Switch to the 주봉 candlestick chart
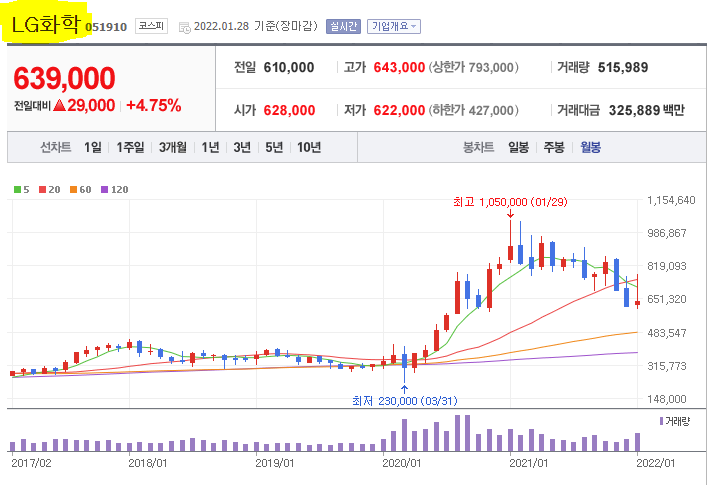This screenshot has width=707, height=485. (554, 147)
